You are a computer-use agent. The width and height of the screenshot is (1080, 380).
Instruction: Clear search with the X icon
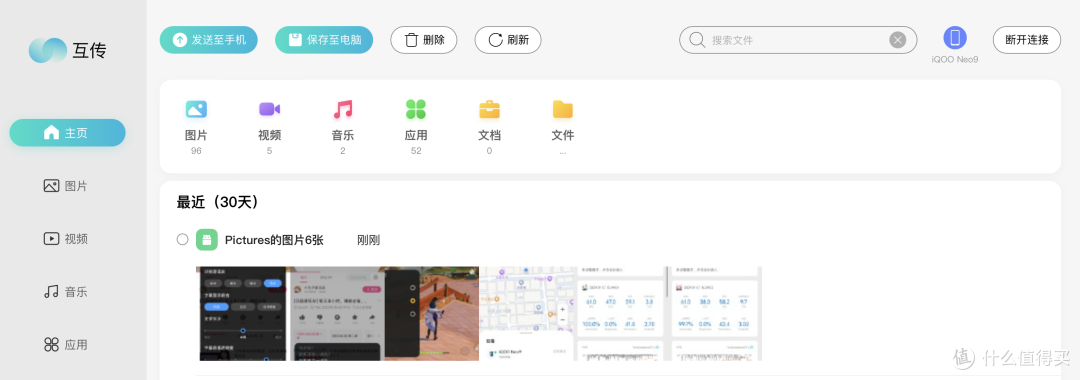[897, 40]
